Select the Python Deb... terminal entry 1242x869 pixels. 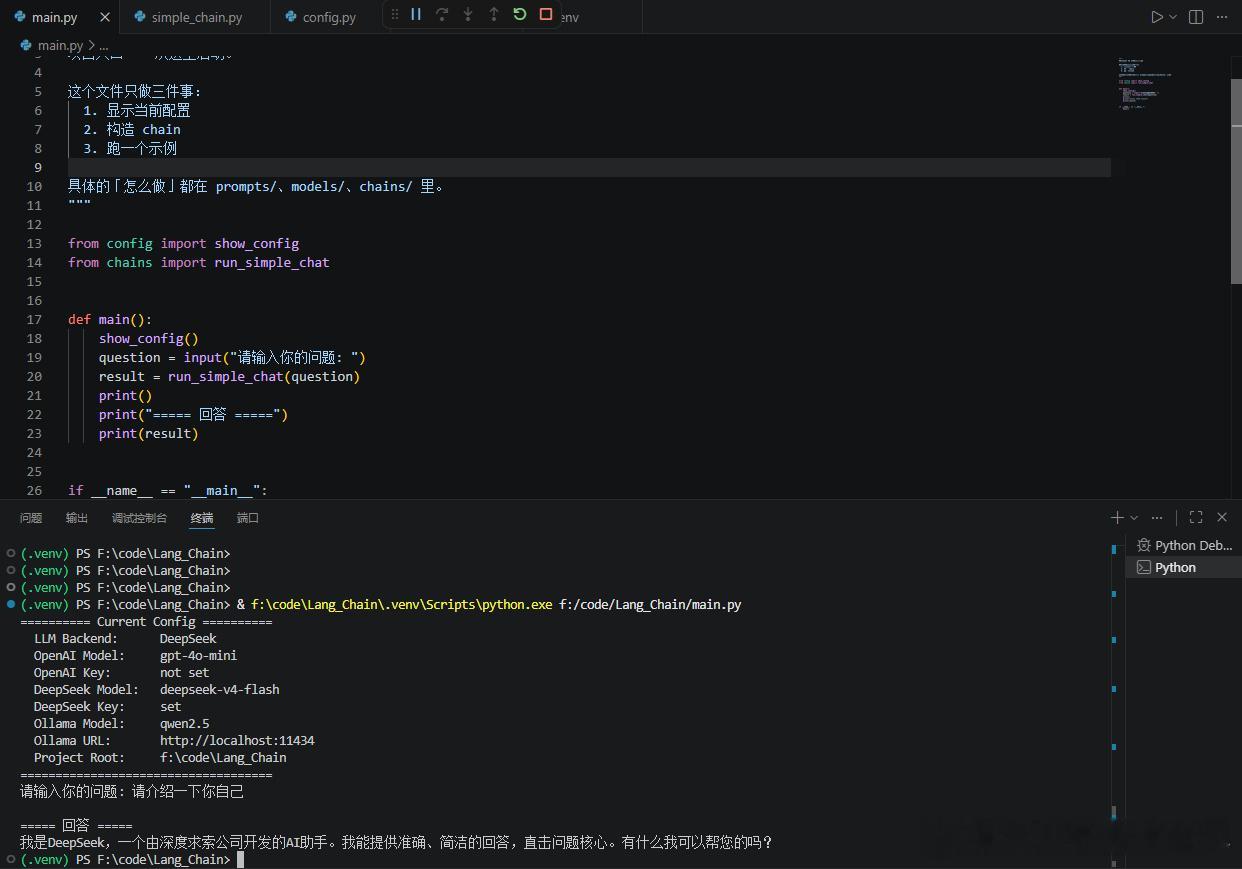1184,545
